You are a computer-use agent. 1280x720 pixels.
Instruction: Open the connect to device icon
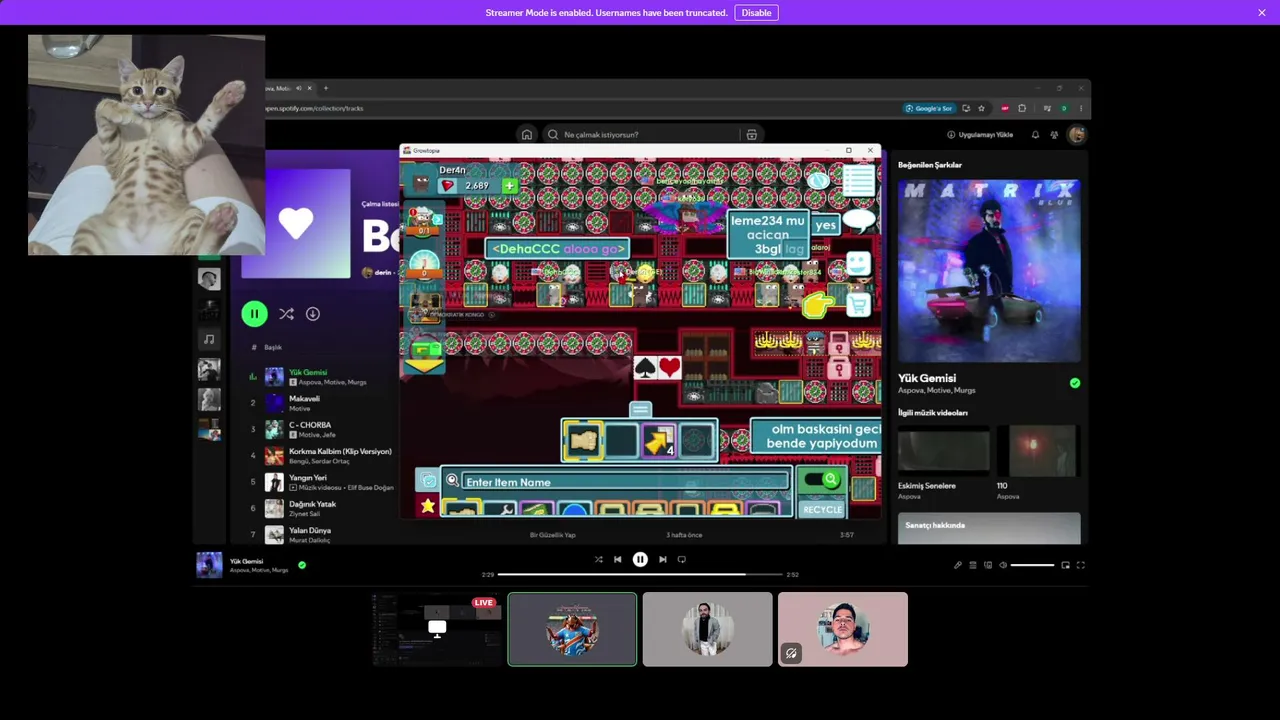click(x=988, y=565)
